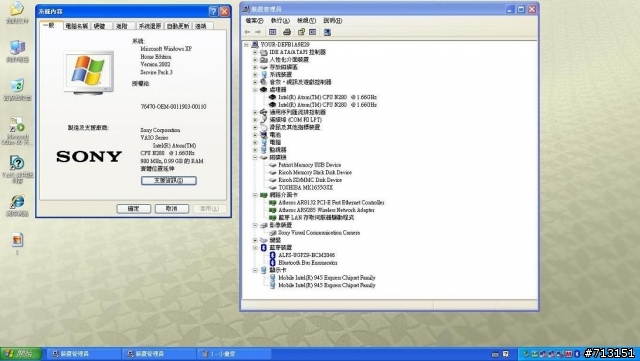Open the 我的文件 desktop folder icon
The image size is (640, 361).
(x=17, y=9)
